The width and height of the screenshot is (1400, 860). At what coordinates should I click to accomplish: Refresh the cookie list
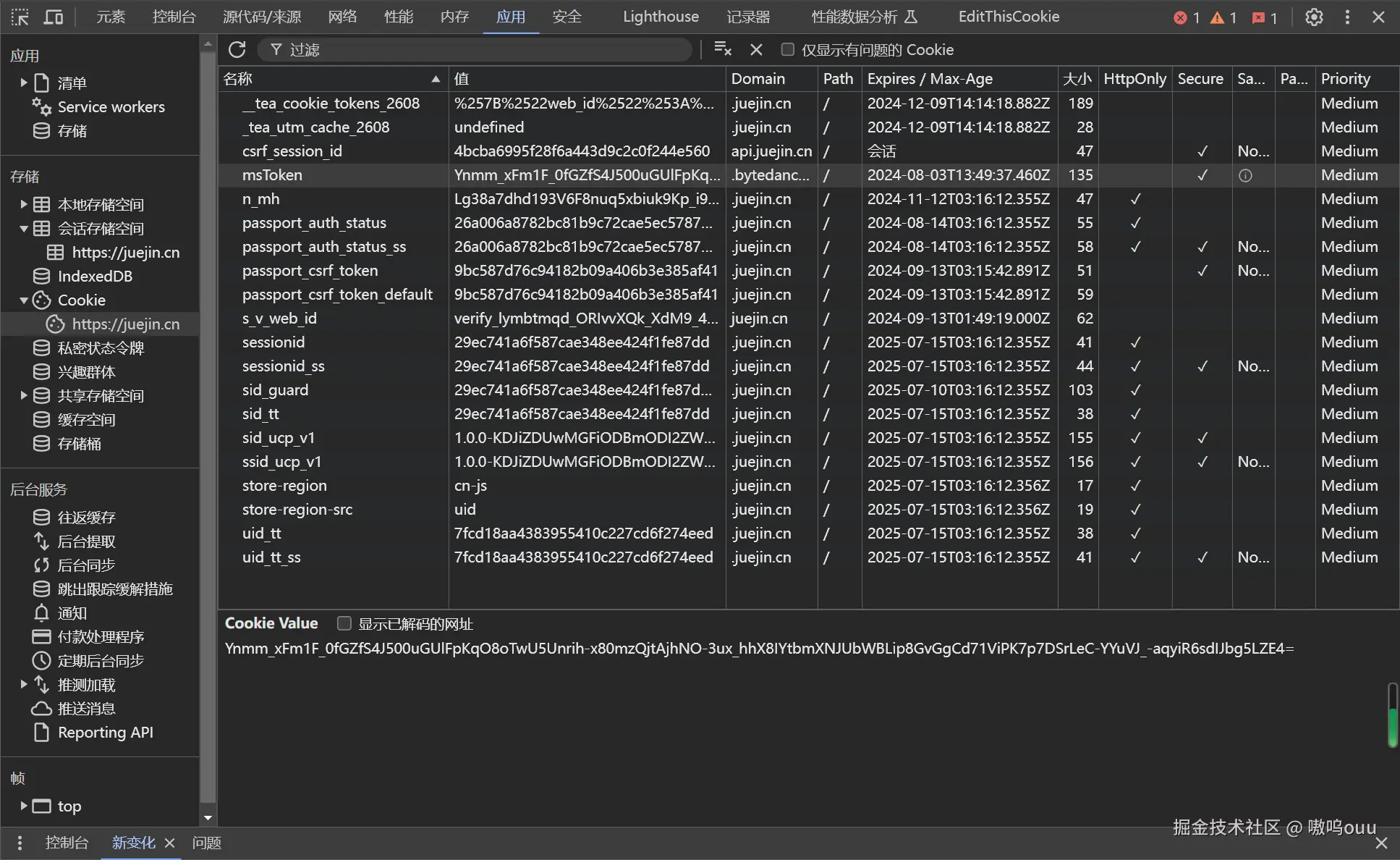[x=237, y=49]
